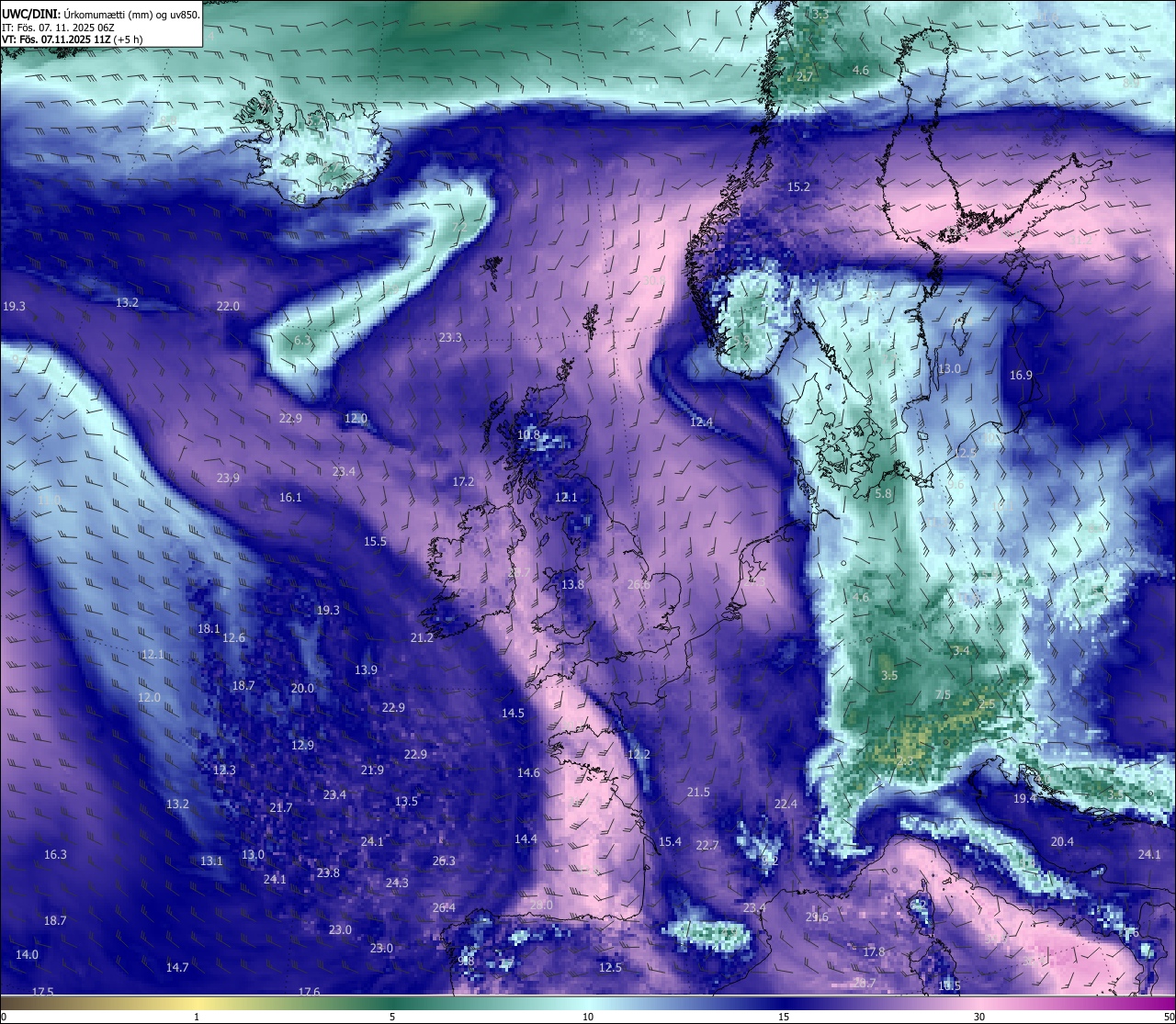Click the 30 tick on the color scale

[x=979, y=1017]
